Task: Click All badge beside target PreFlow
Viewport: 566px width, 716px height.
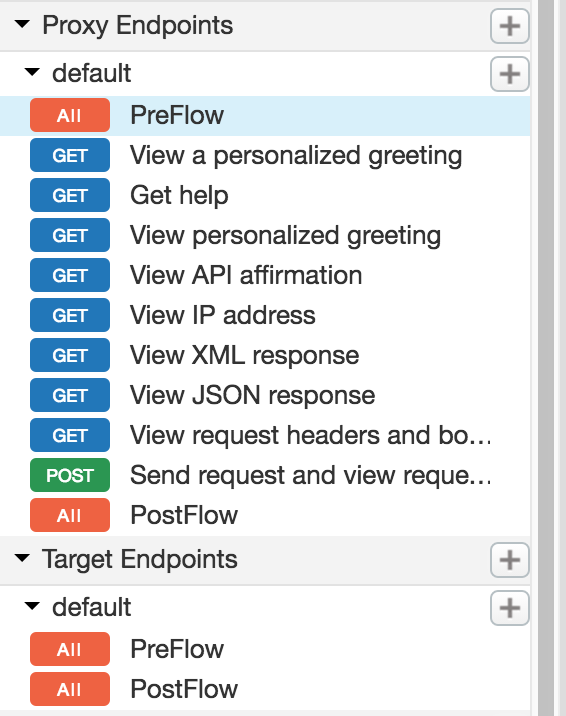Action: click(x=70, y=649)
